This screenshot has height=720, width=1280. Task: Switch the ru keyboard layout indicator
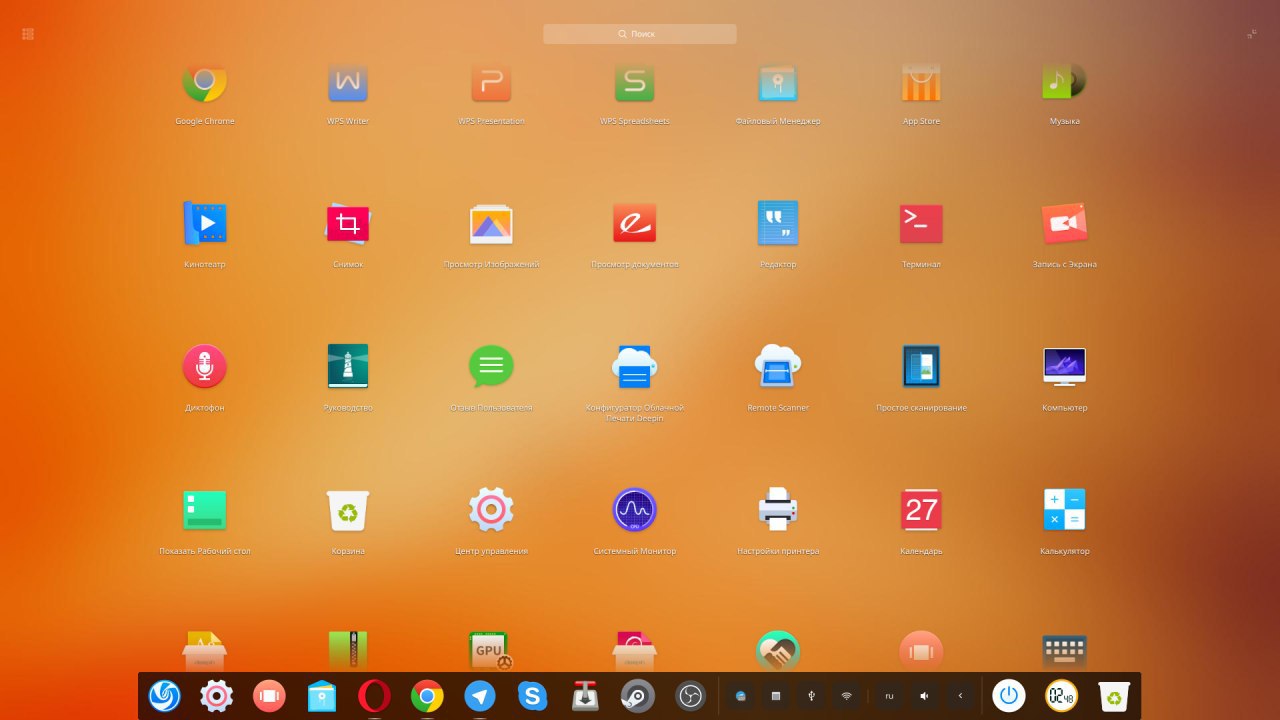[x=889, y=696]
